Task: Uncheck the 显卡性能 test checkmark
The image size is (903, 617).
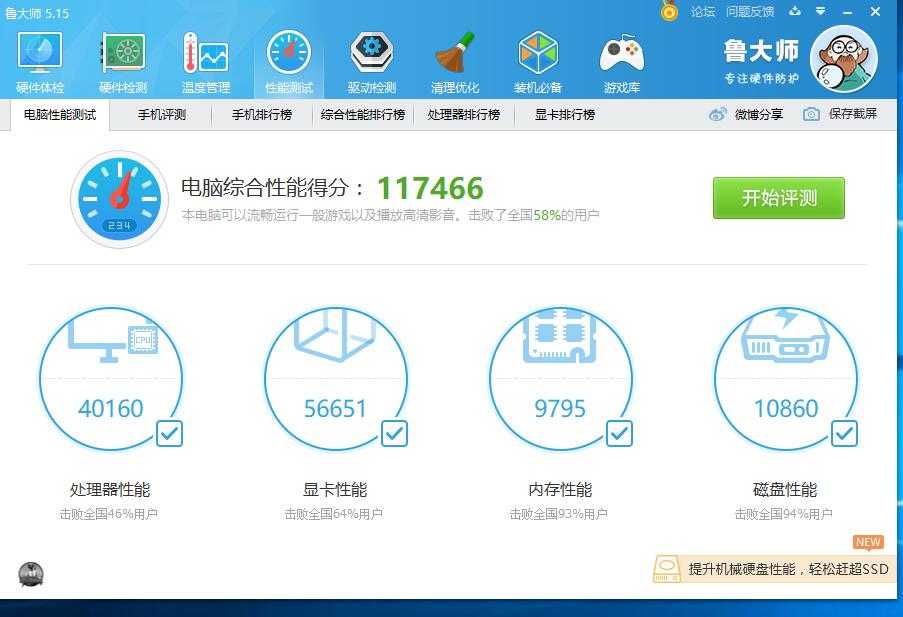Action: 394,434
